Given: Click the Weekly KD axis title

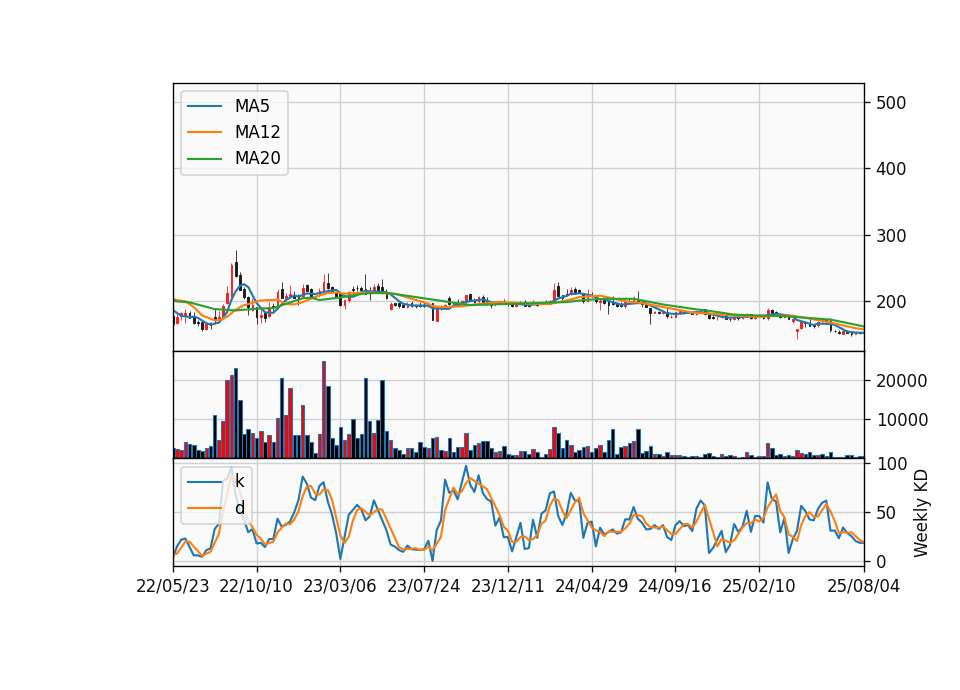Looking at the screenshot, I should click(921, 513).
